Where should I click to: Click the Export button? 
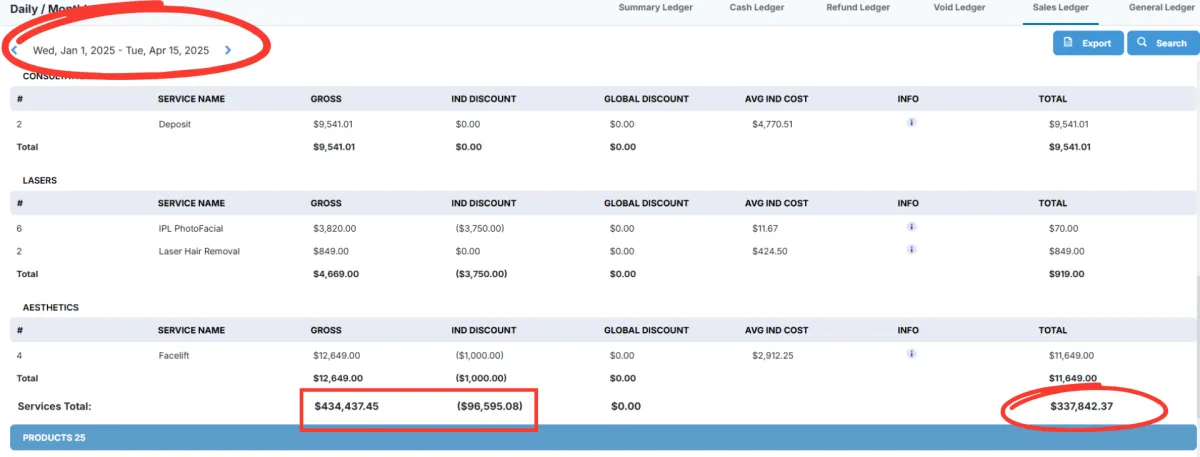click(1087, 43)
